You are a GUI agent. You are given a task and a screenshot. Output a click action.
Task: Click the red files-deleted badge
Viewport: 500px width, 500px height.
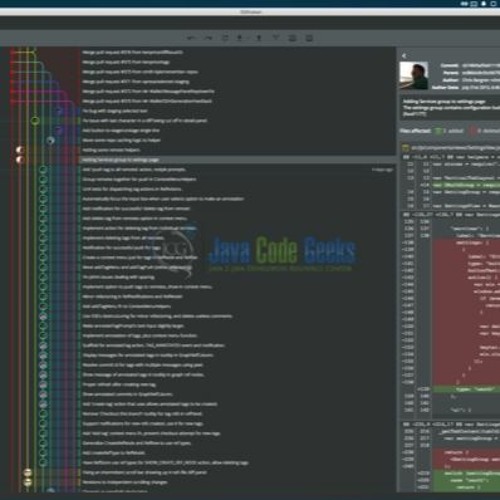472,131
